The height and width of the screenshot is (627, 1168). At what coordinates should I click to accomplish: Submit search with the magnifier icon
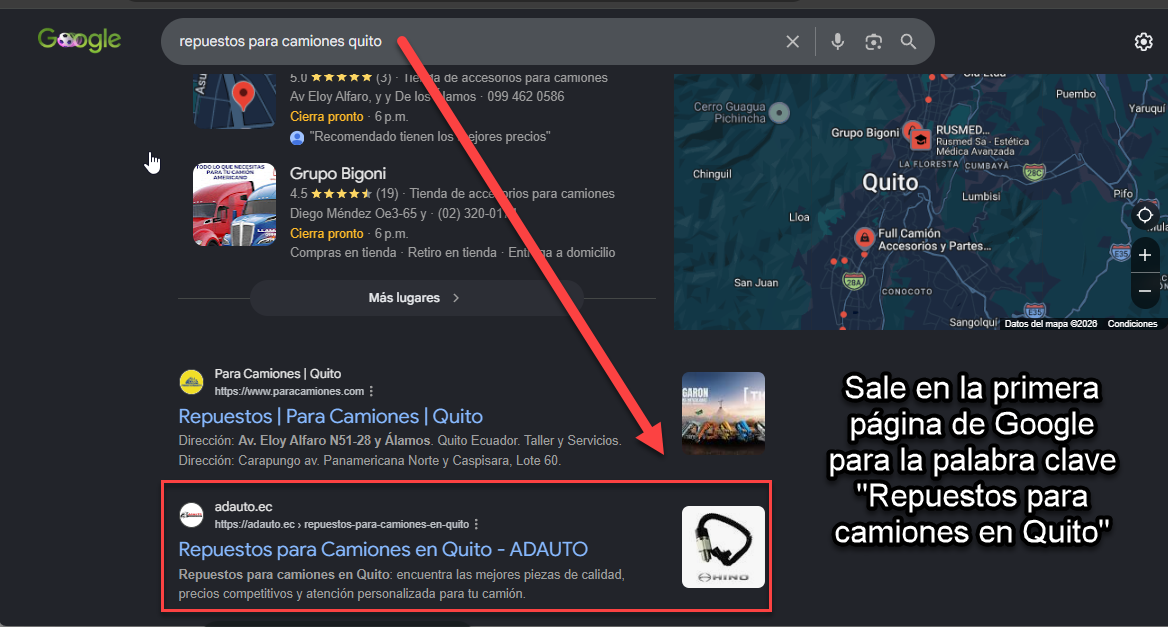point(908,42)
